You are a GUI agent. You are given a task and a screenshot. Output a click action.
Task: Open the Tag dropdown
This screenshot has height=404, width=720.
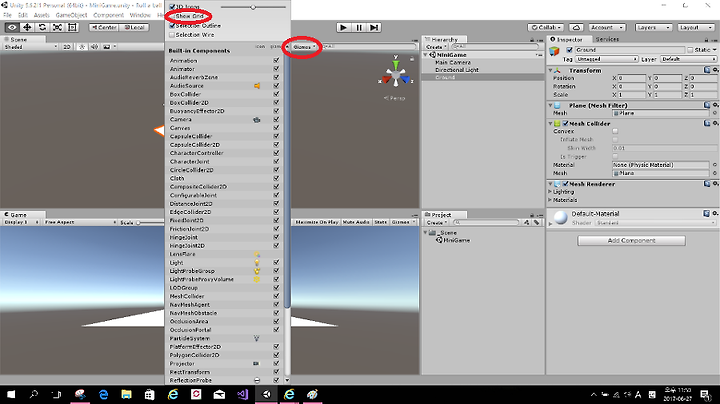pyautogui.click(x=607, y=59)
